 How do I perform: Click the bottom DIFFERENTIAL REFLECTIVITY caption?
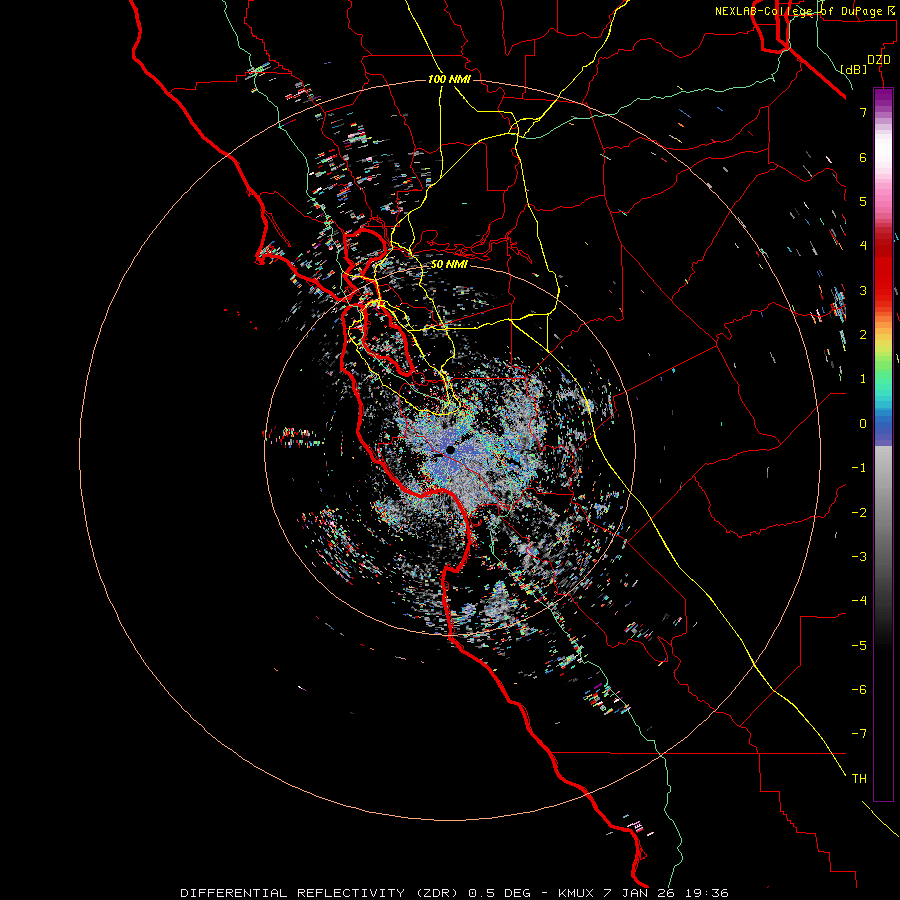tap(454, 893)
